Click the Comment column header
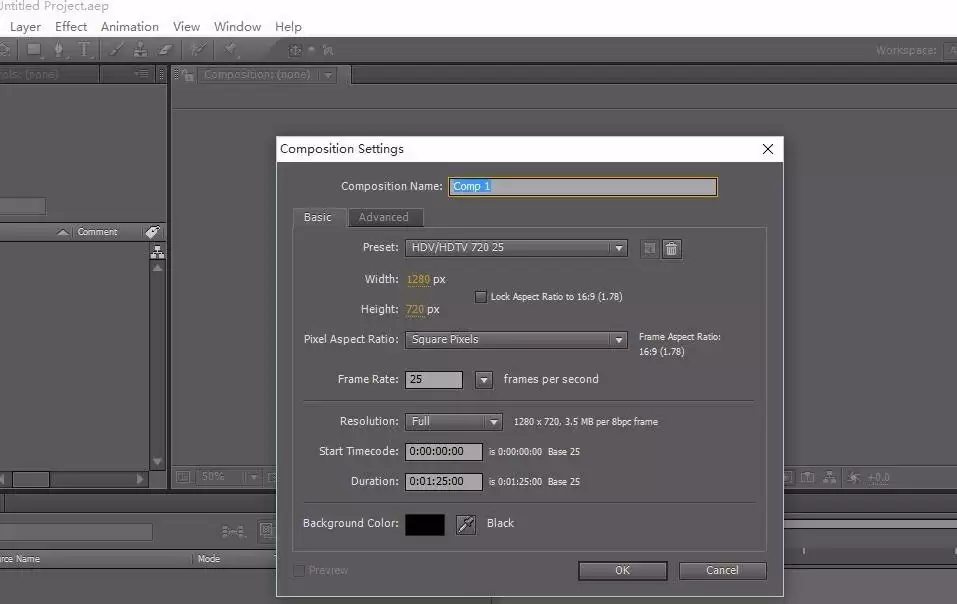 pos(98,232)
